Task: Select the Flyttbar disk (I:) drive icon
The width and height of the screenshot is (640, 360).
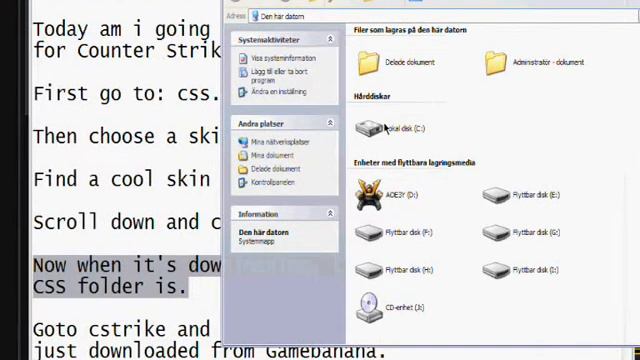Action: tap(496, 270)
